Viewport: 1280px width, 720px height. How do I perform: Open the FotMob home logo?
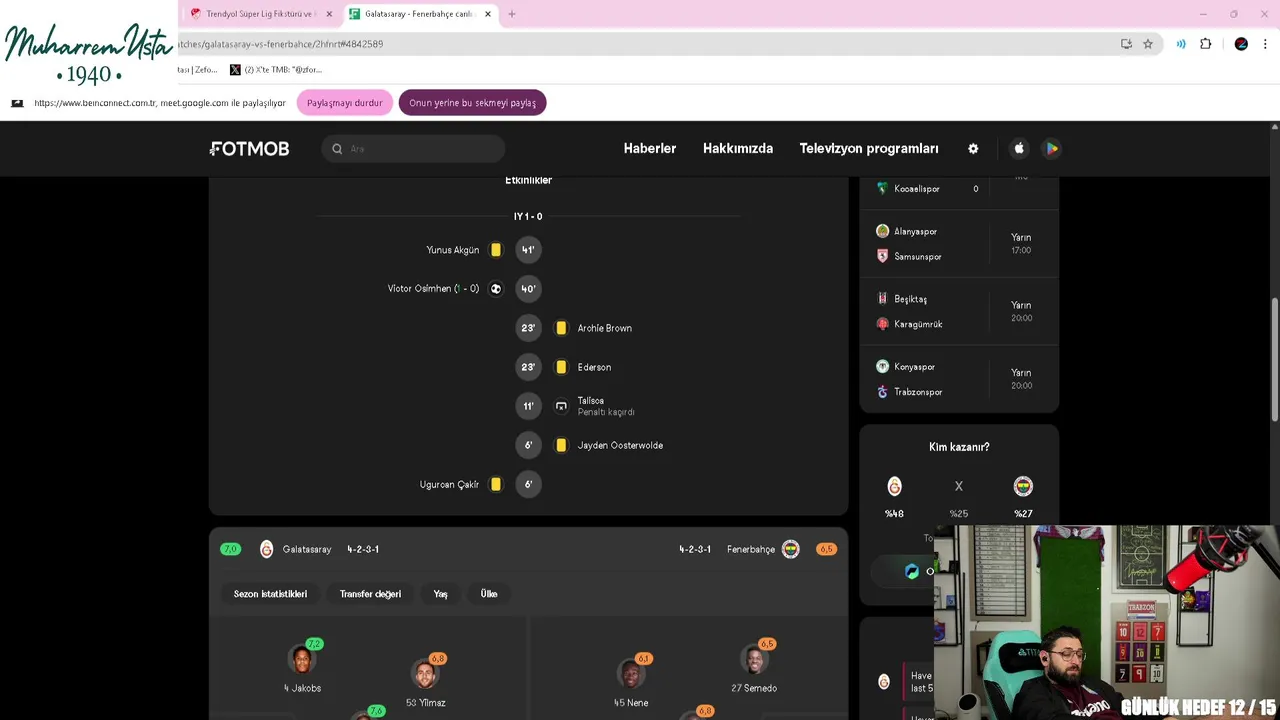click(x=249, y=148)
